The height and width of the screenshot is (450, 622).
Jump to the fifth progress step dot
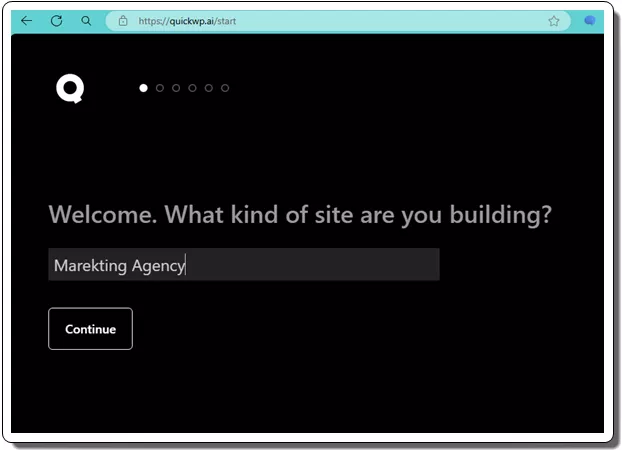pos(209,88)
